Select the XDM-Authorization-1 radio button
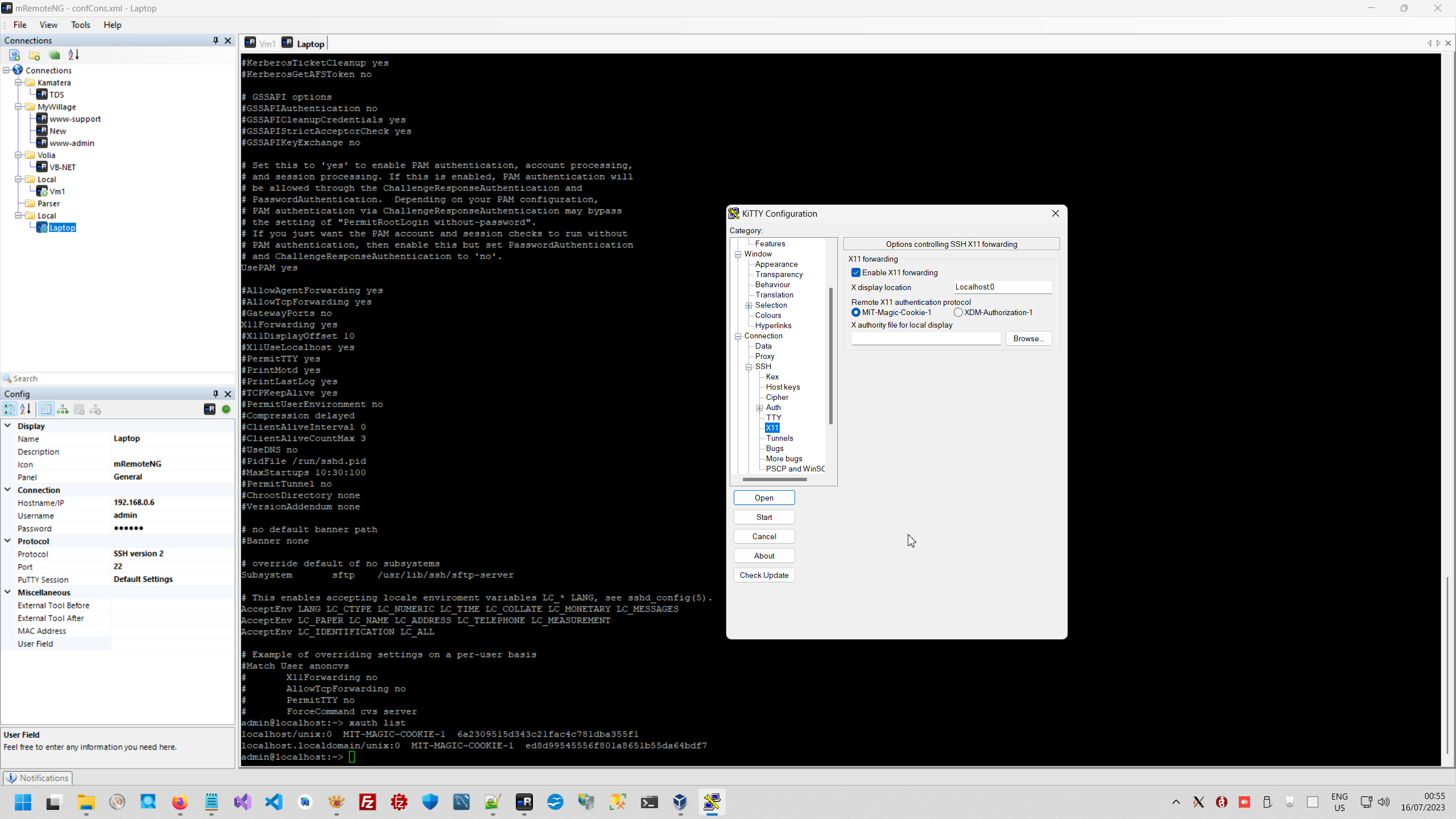Viewport: 1456px width, 819px height. click(x=958, y=312)
